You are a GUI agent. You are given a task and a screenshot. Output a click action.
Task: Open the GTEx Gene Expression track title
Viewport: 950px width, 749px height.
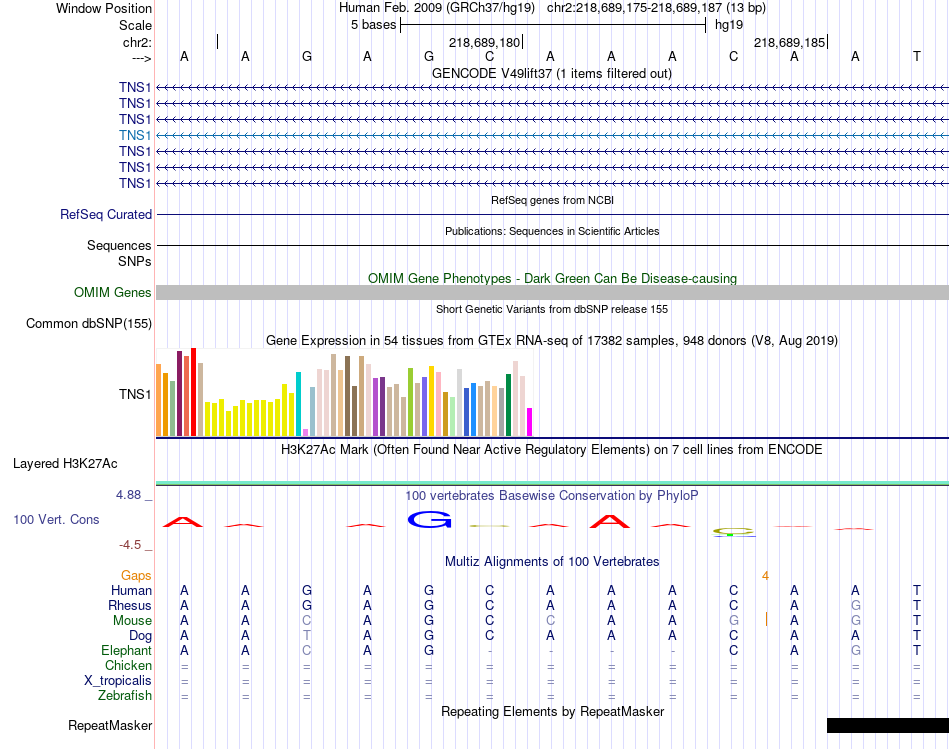point(552,341)
